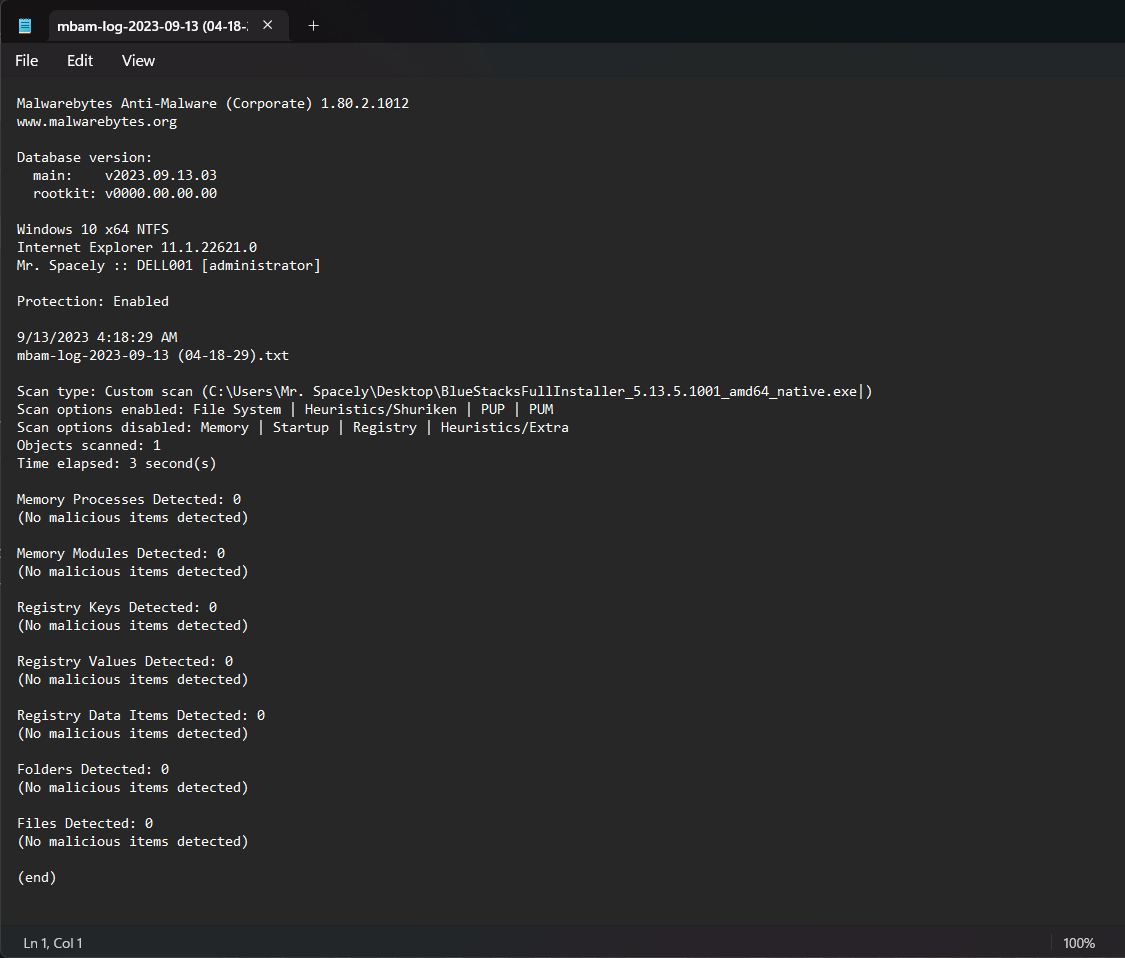Click Time elapsed: 3 second(s) line
The width and height of the screenshot is (1125, 958).
click(x=117, y=463)
